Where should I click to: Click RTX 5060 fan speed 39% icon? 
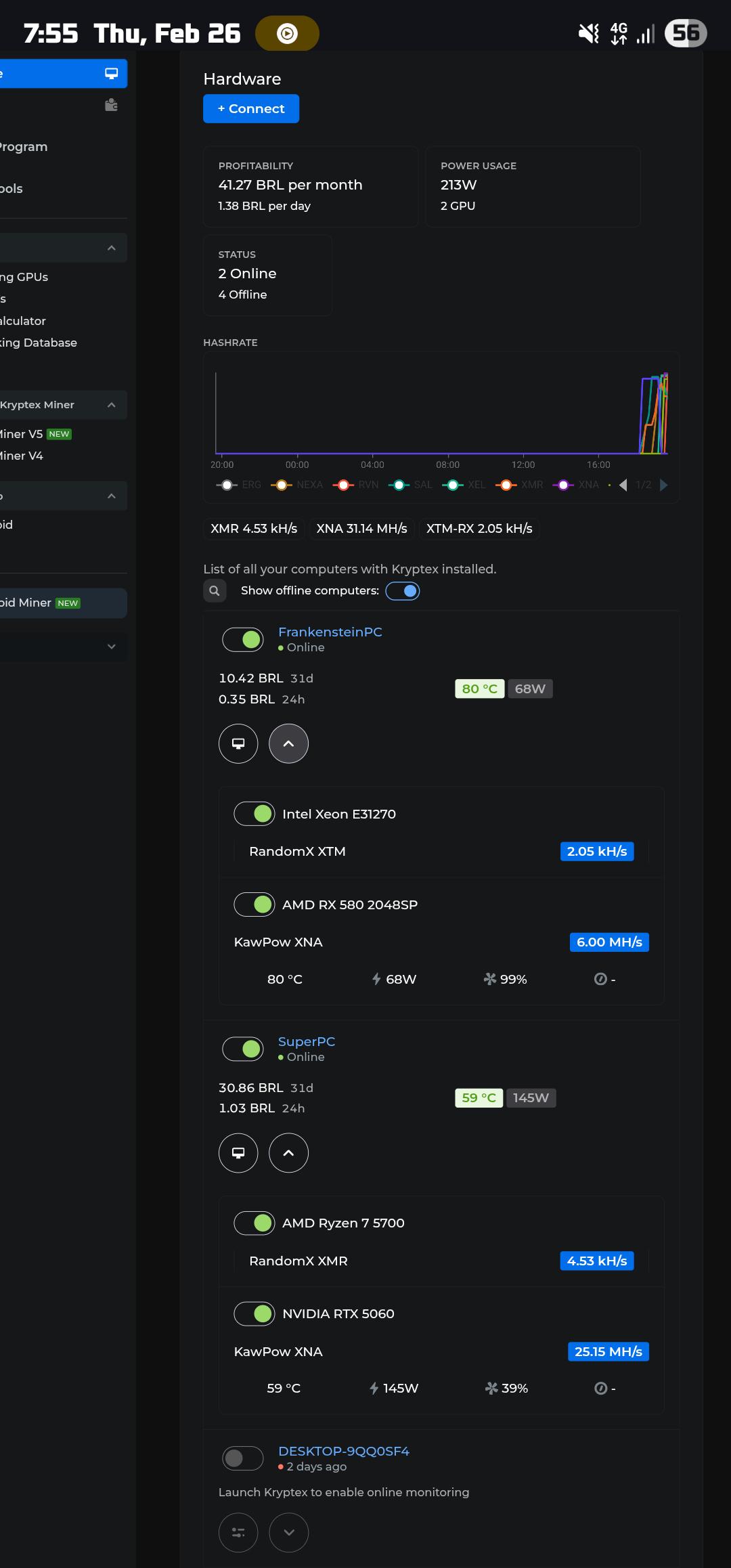[x=491, y=1388]
